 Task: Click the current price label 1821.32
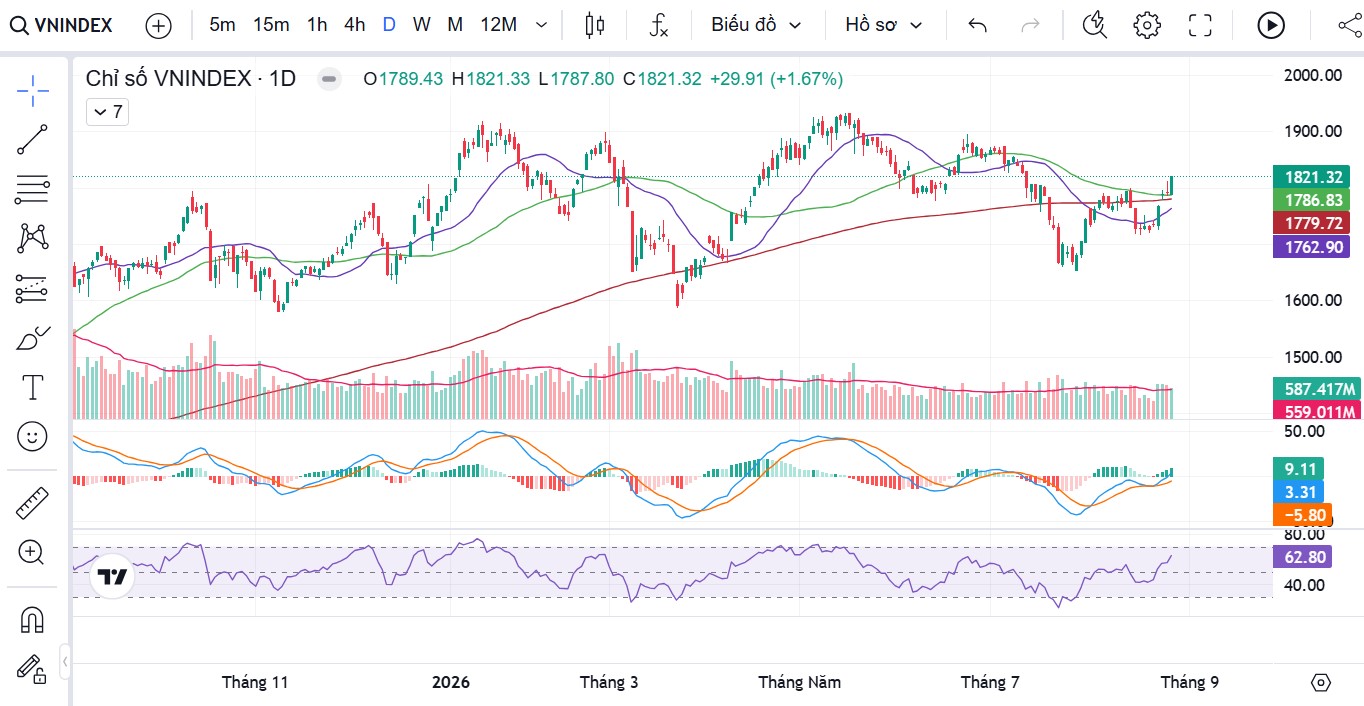pos(1313,177)
